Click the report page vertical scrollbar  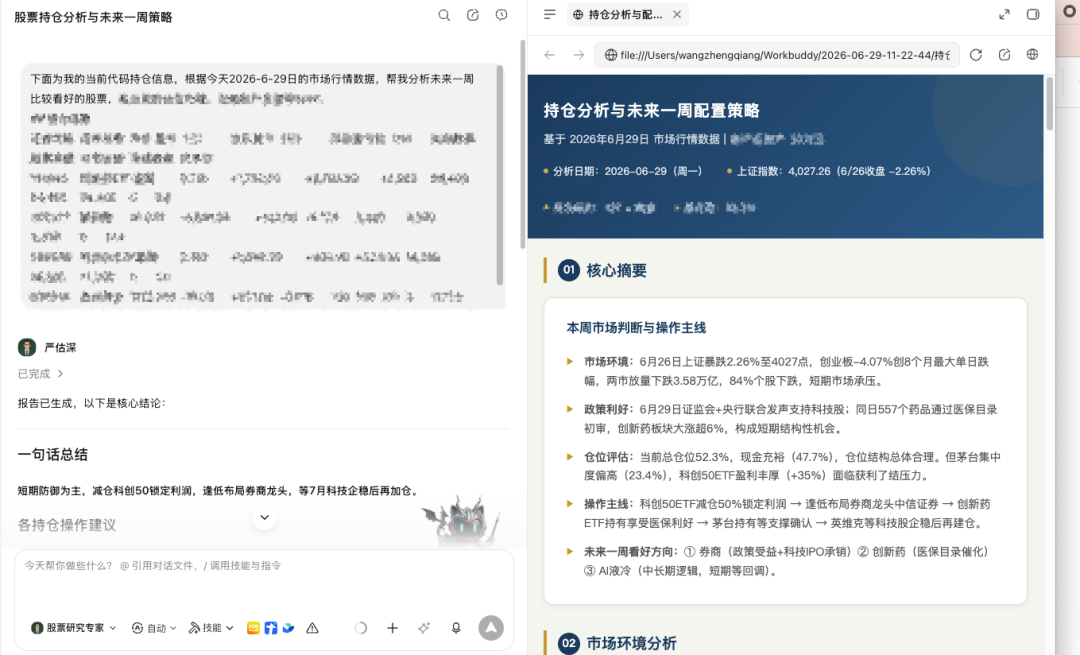(x=1050, y=103)
